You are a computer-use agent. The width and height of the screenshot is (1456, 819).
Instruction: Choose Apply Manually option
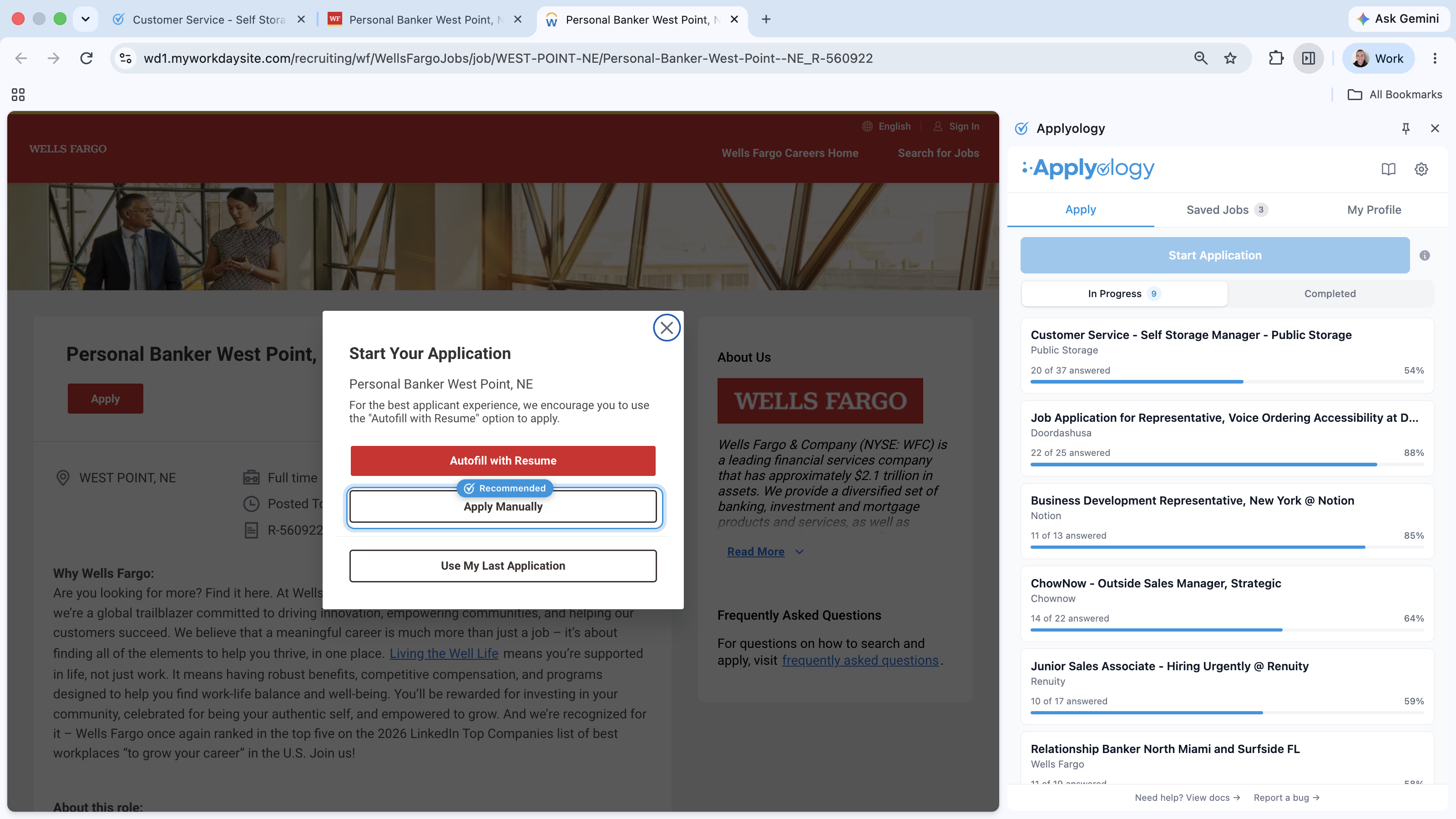pyautogui.click(x=502, y=506)
